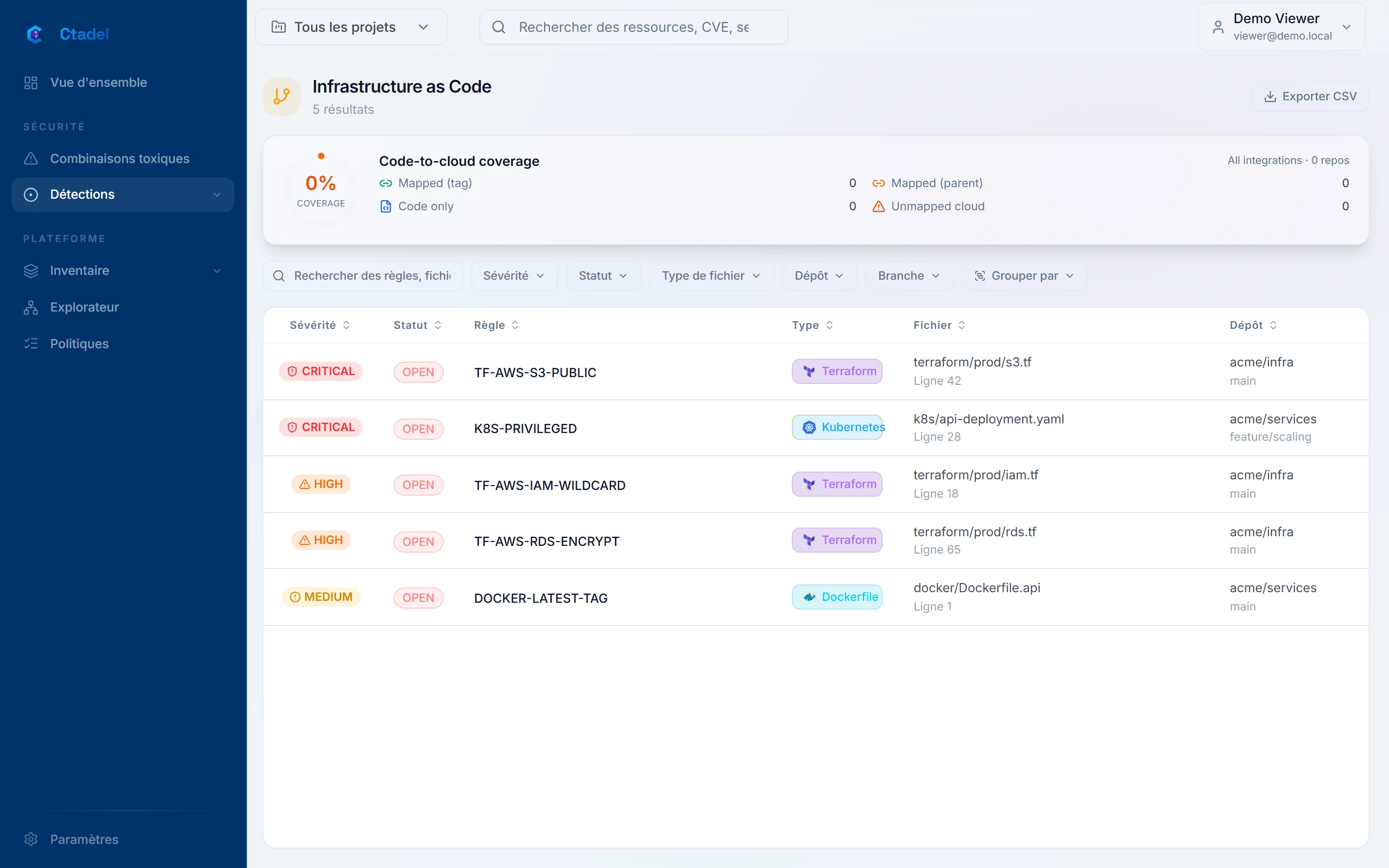Screen dimensions: 1389x868
Task: Click the MEDIUM severity badge
Action: click(x=321, y=597)
